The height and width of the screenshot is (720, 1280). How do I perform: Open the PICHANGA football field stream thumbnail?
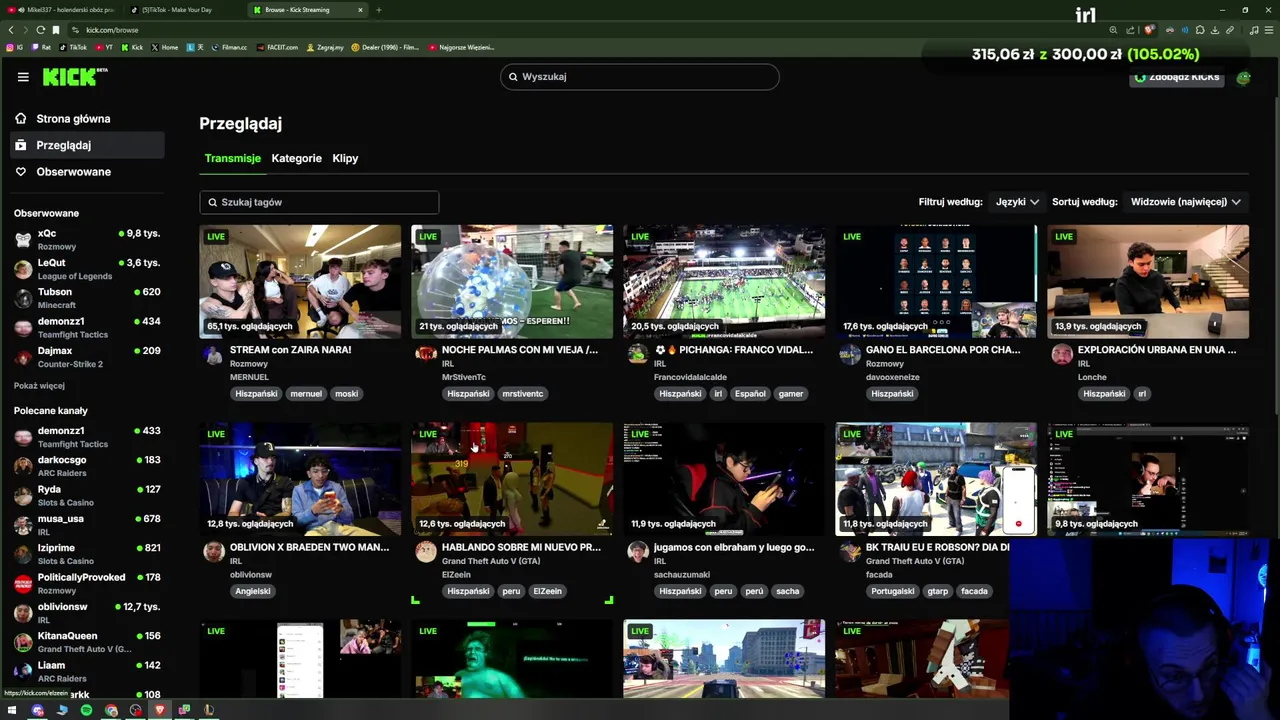tap(724, 282)
